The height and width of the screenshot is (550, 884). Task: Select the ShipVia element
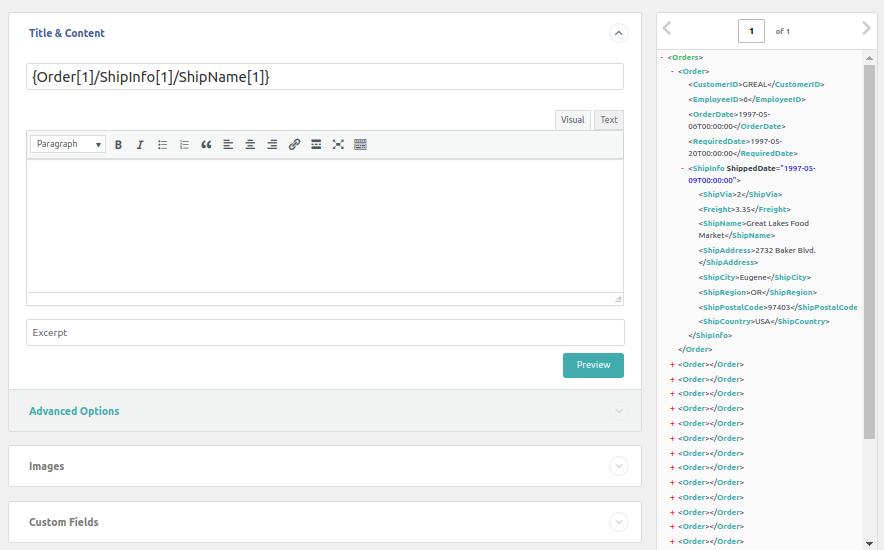point(740,194)
